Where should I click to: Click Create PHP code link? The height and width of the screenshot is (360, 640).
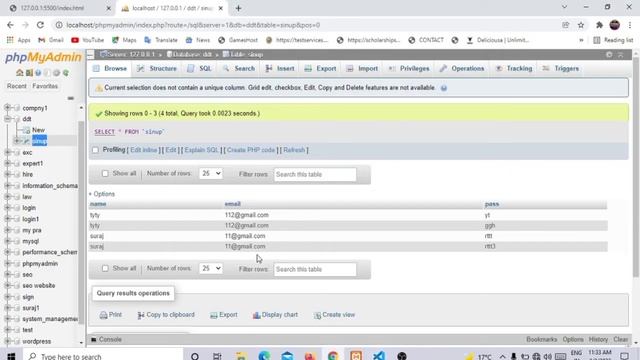251,150
